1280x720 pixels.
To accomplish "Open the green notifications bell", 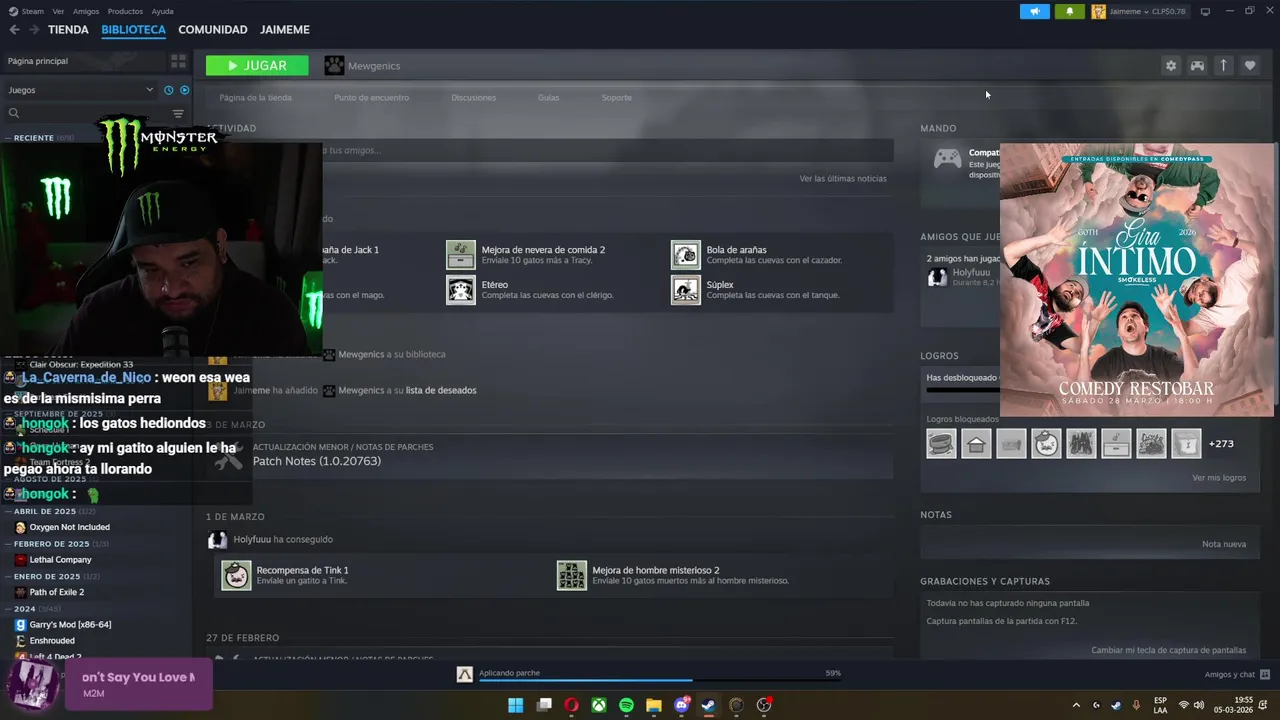I will [1069, 11].
